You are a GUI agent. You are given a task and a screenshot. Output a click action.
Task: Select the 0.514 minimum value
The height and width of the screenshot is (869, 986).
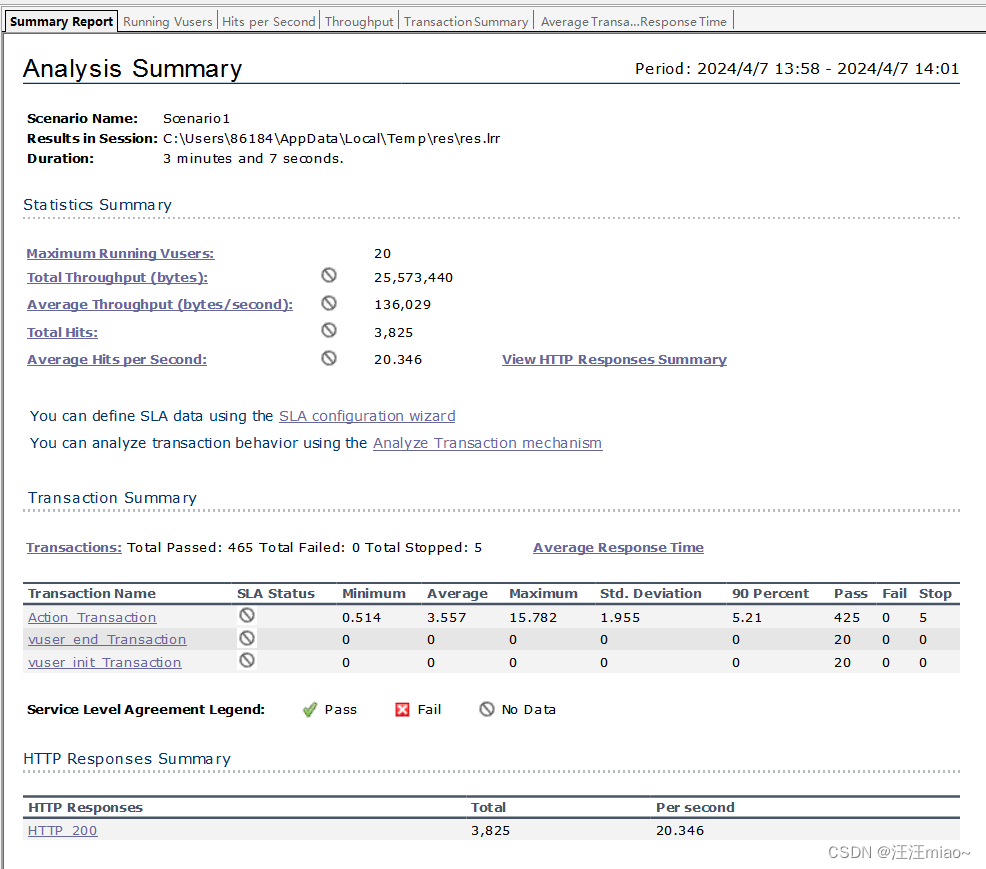pos(362,618)
